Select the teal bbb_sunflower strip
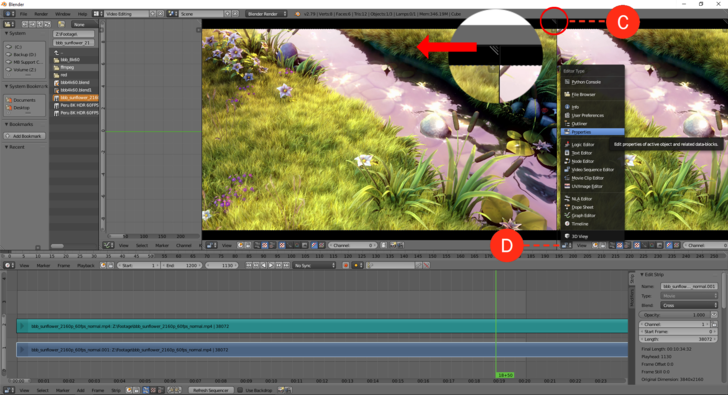This screenshot has width=728, height=395. click(322, 326)
